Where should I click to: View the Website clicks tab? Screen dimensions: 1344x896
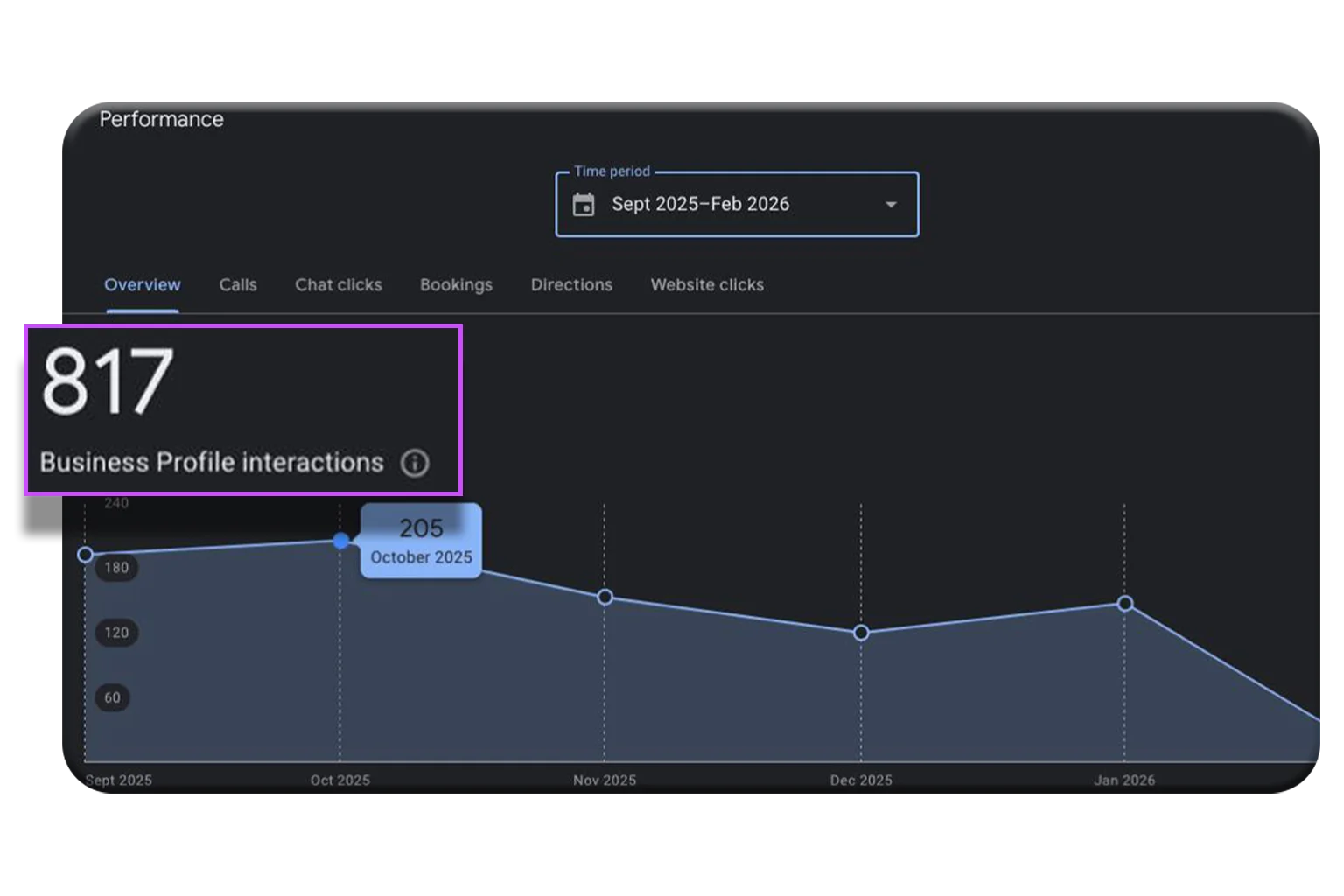tap(707, 285)
